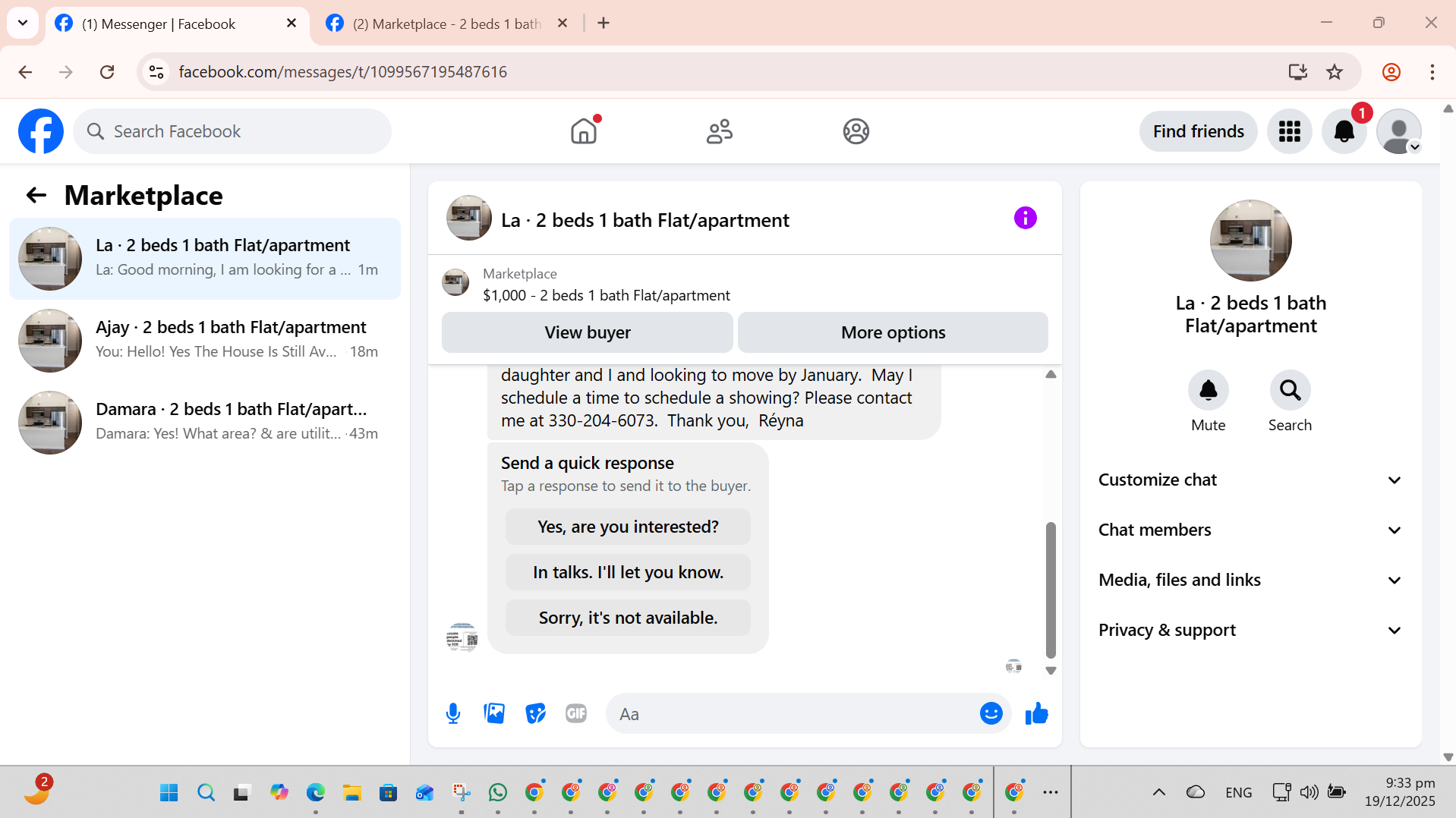View site information icon in address bar

tap(156, 72)
